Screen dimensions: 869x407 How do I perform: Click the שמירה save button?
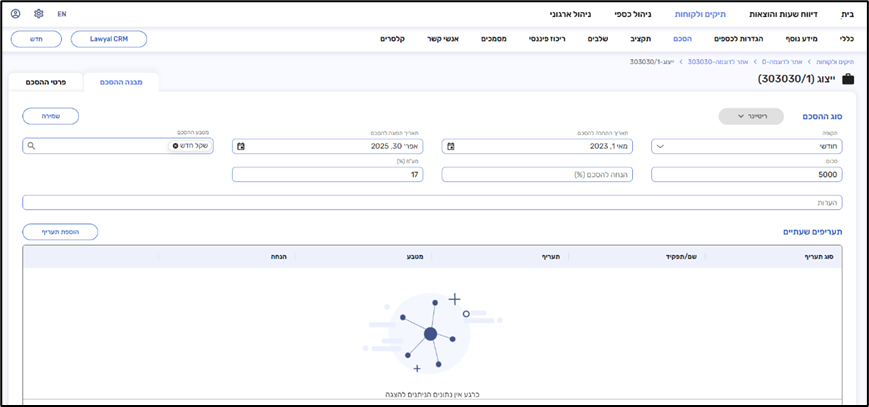[x=50, y=116]
